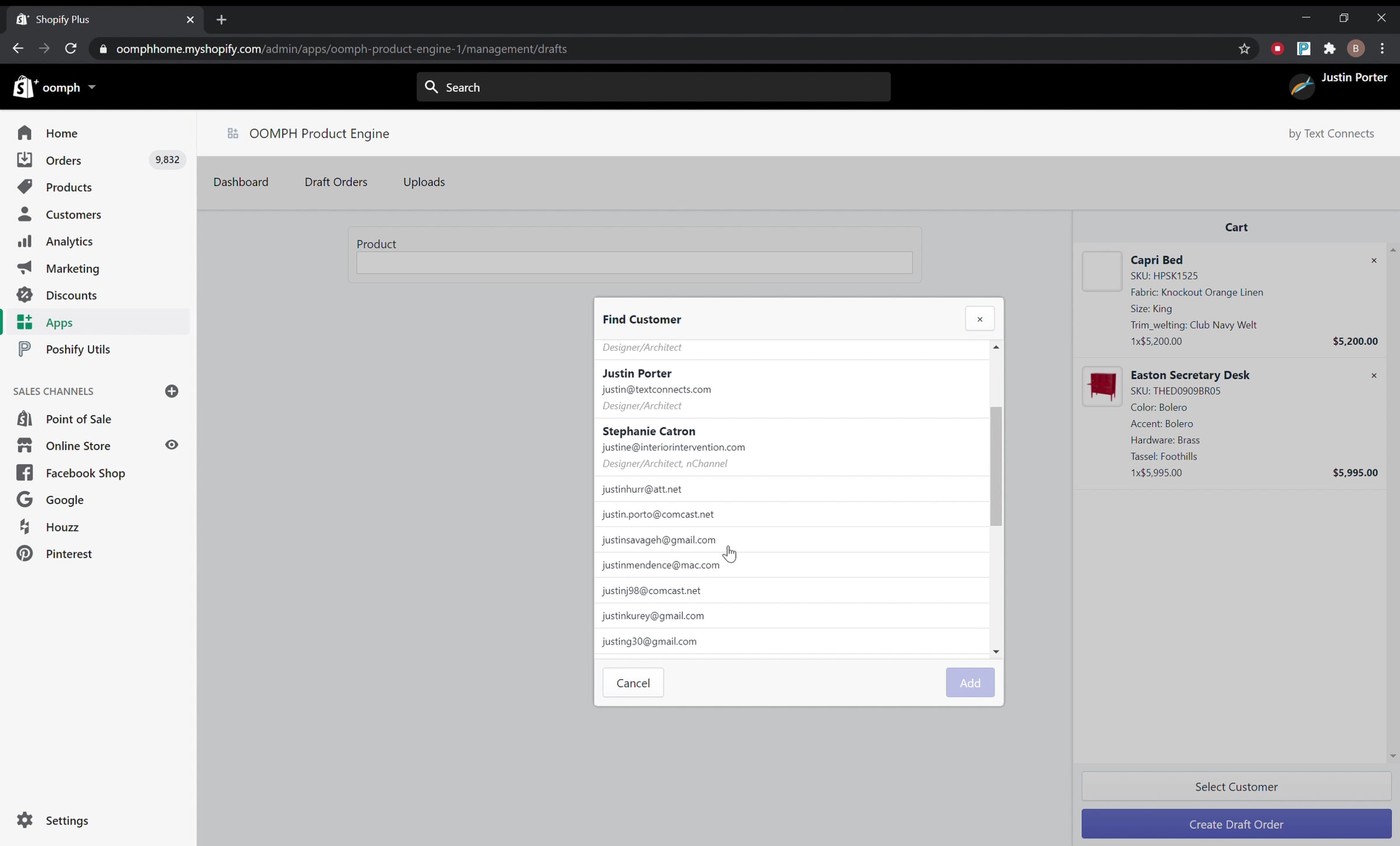Screen dimensions: 1400x846
Task: Open the browser extensions puzzle icon
Action: click(x=1329, y=49)
